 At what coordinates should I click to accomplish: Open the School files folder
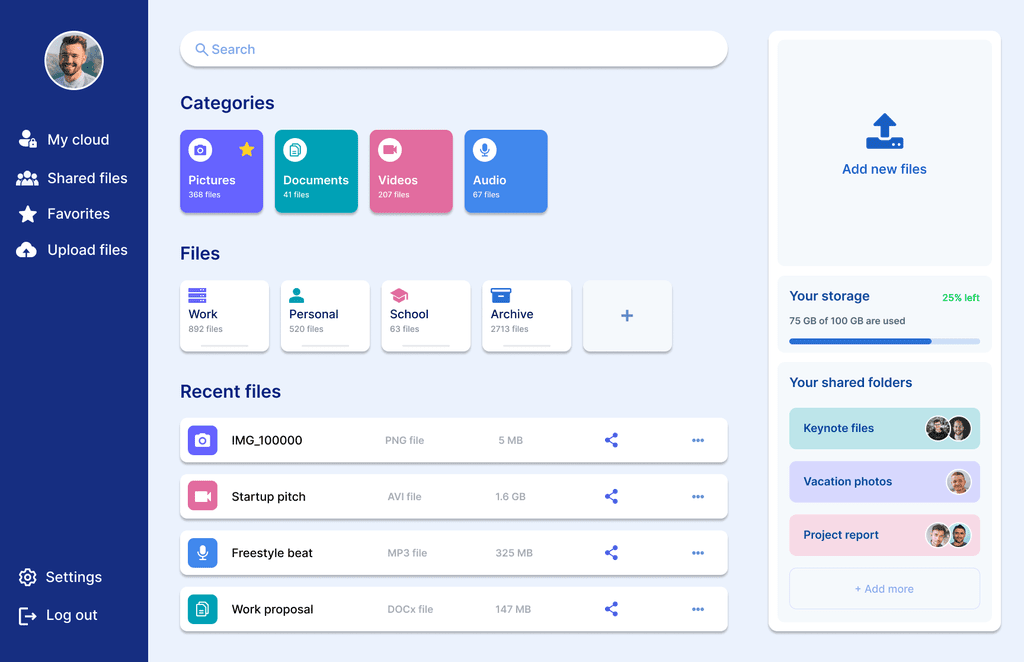(426, 316)
